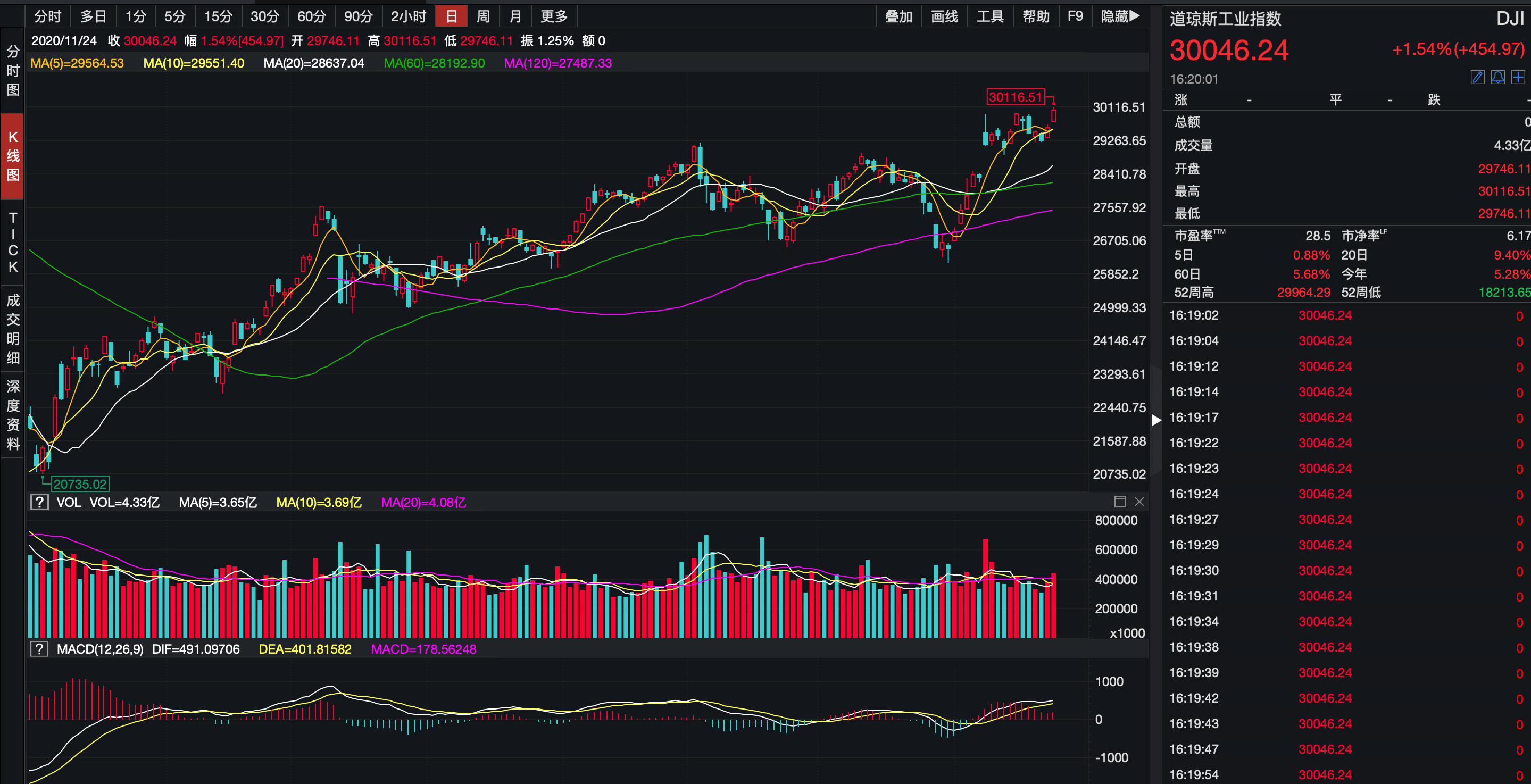Open the 成交明细 sidebar view

click(x=12, y=329)
